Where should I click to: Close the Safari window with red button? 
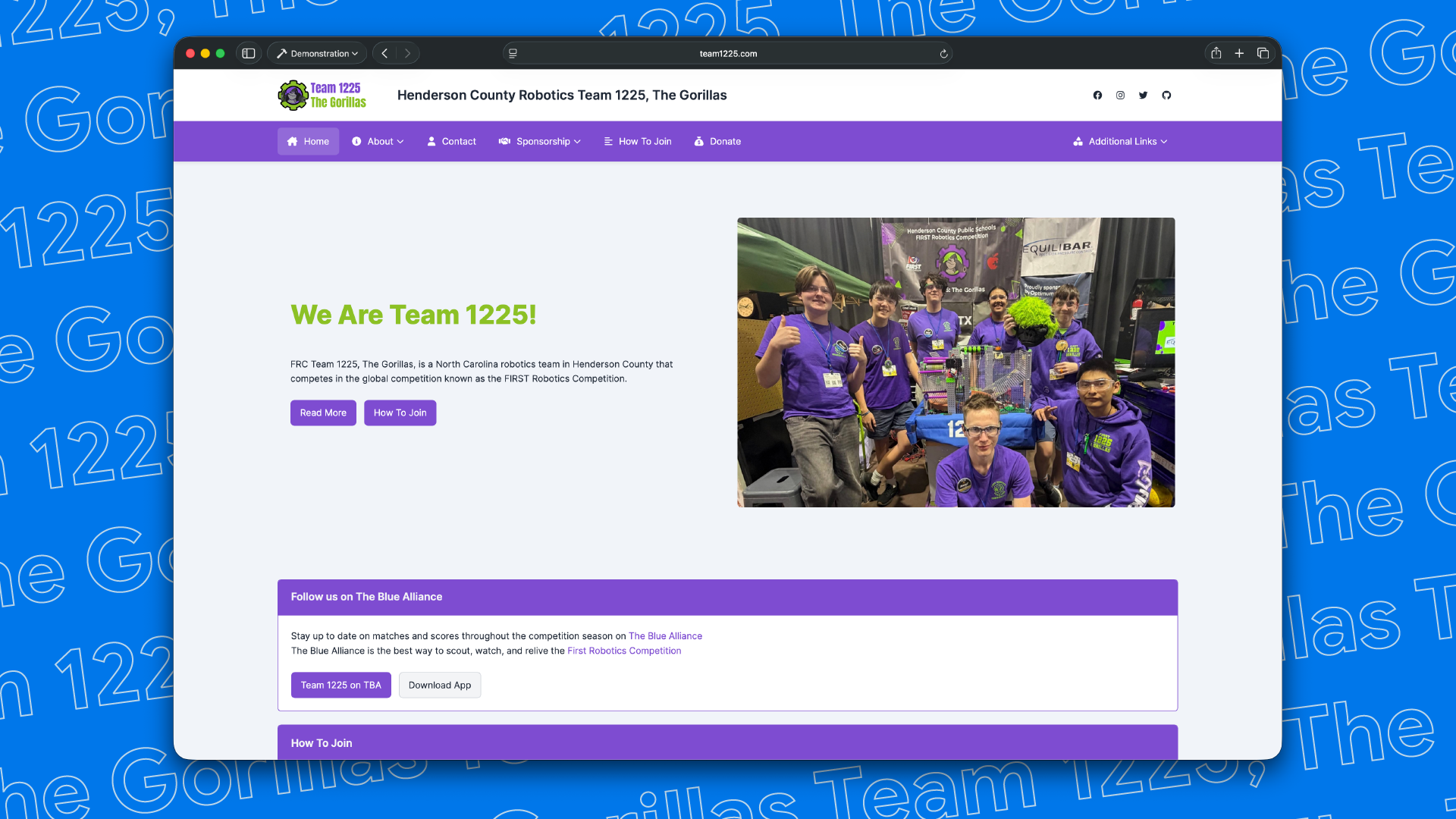tap(190, 54)
